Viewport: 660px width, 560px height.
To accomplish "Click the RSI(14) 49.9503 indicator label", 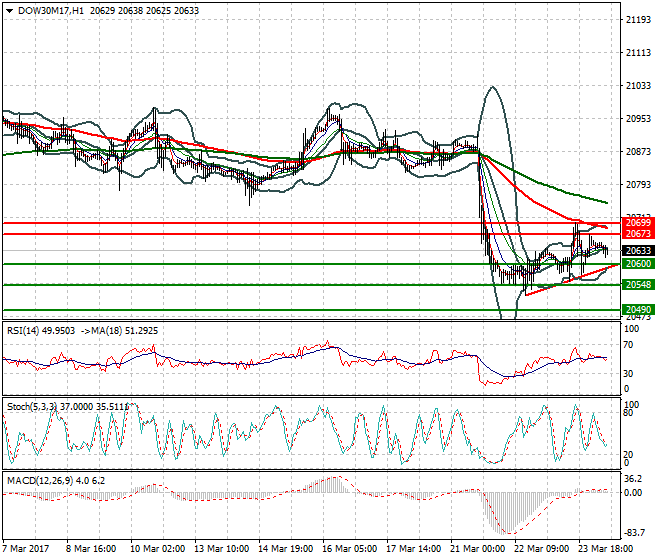I will pyautogui.click(x=41, y=331).
